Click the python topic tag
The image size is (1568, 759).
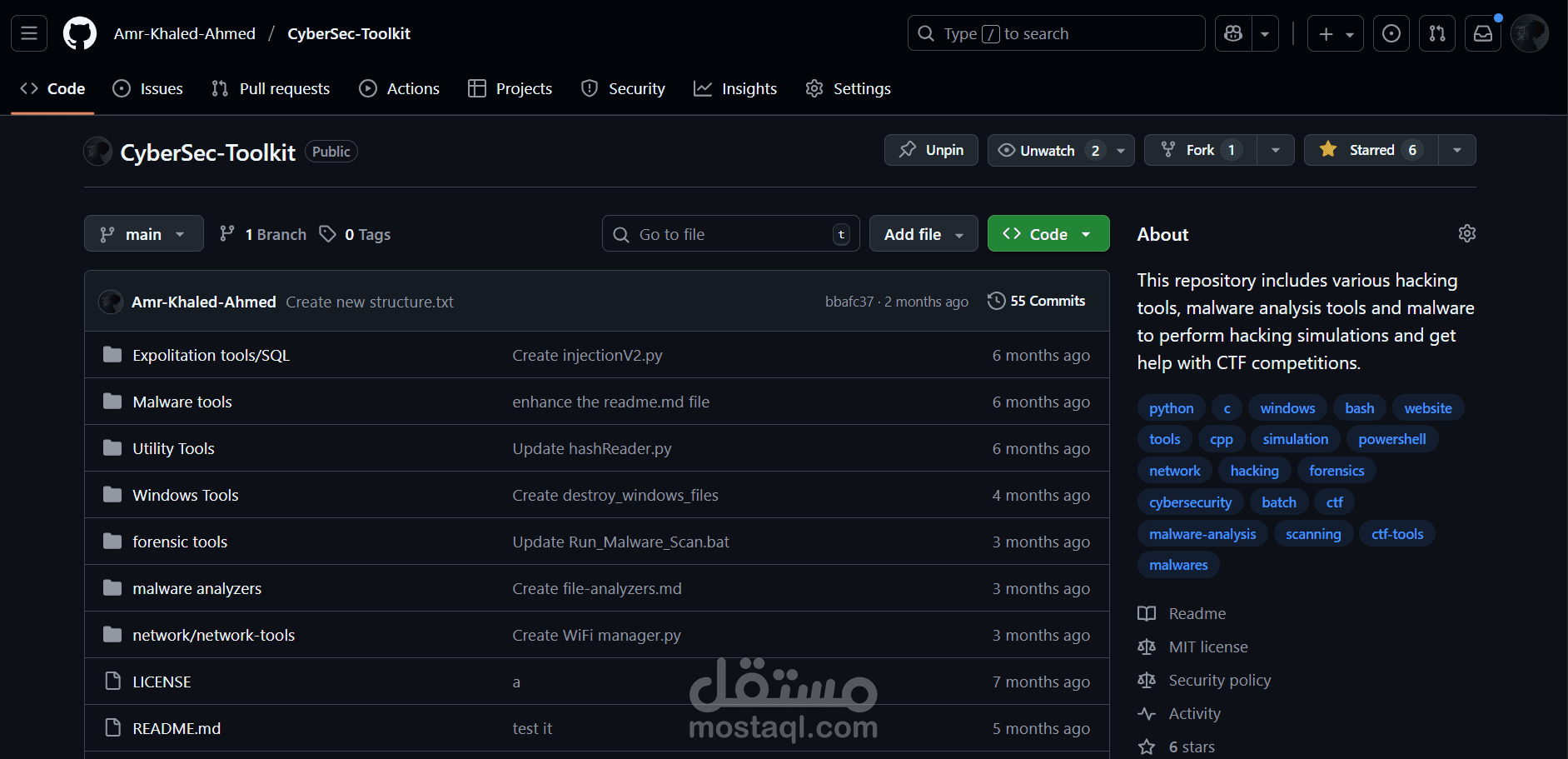tap(1172, 408)
